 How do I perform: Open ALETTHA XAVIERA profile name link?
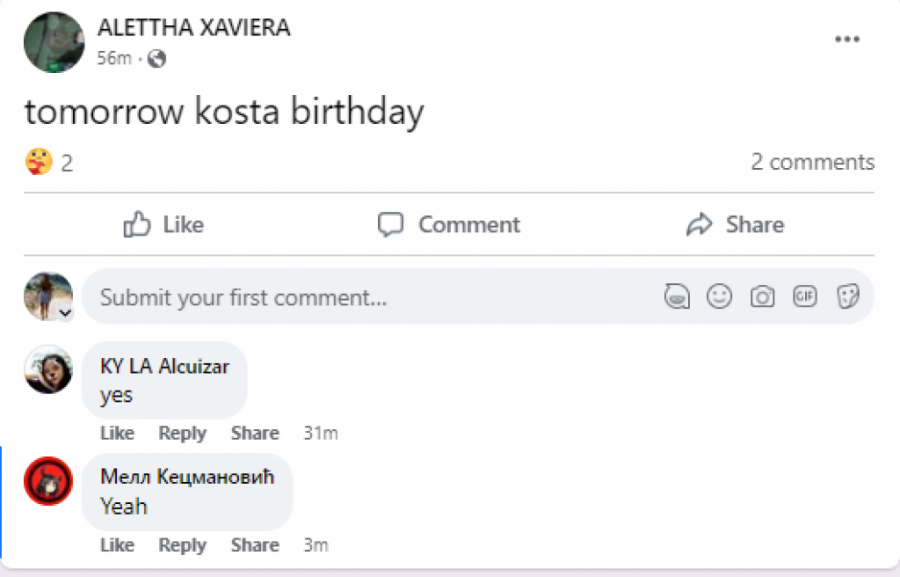point(194,28)
